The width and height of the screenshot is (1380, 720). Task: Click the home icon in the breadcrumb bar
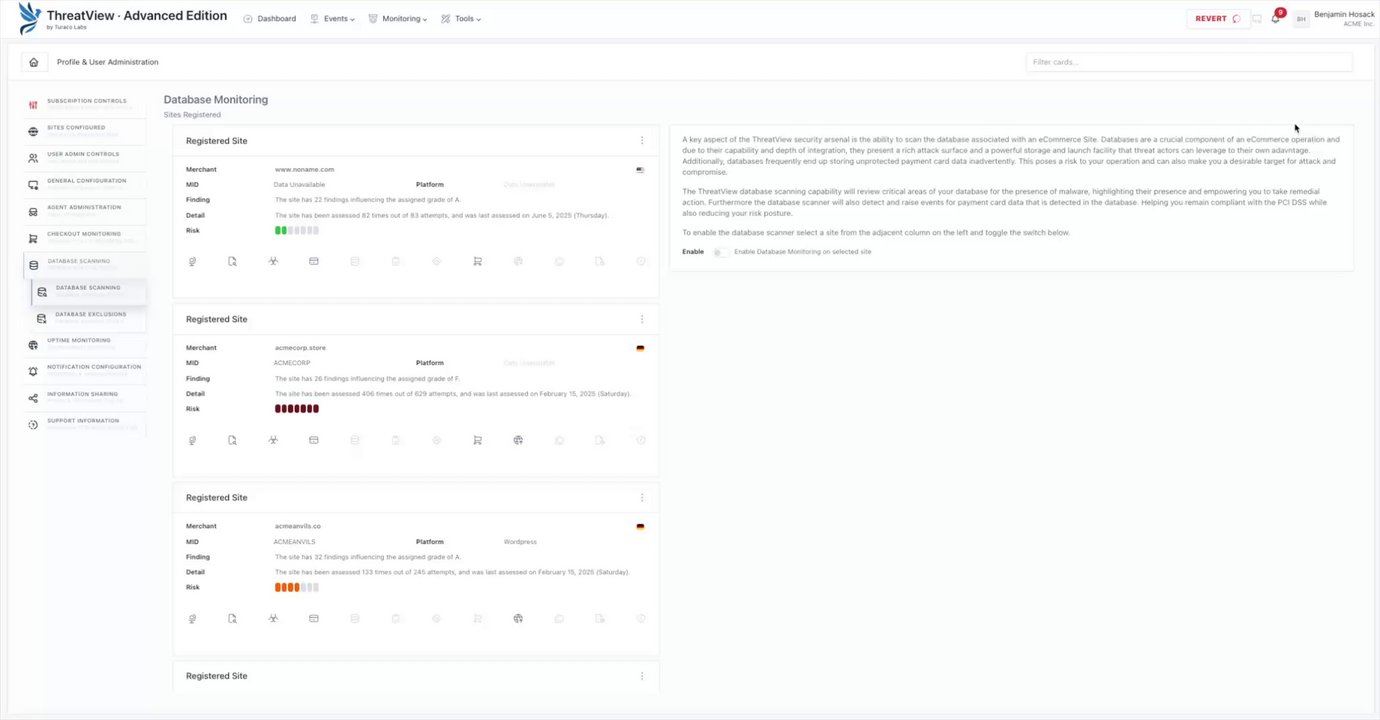pyautogui.click(x=34, y=62)
